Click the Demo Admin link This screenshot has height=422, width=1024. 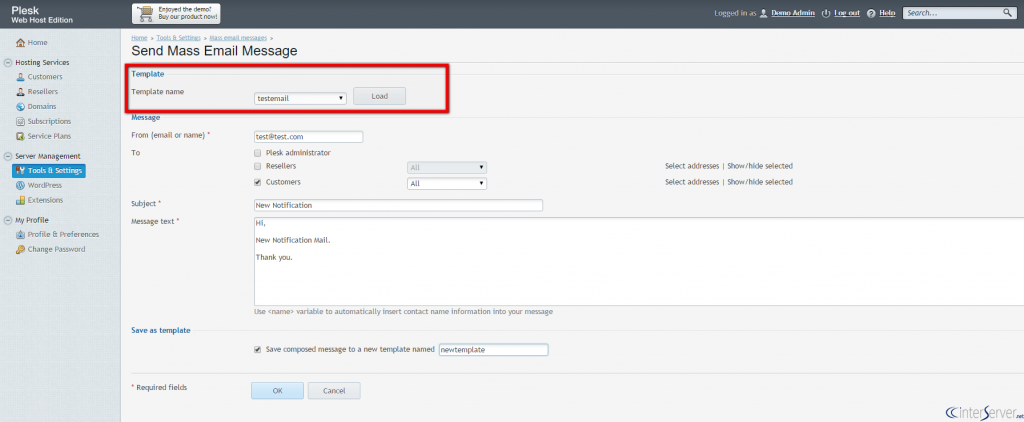coord(793,13)
